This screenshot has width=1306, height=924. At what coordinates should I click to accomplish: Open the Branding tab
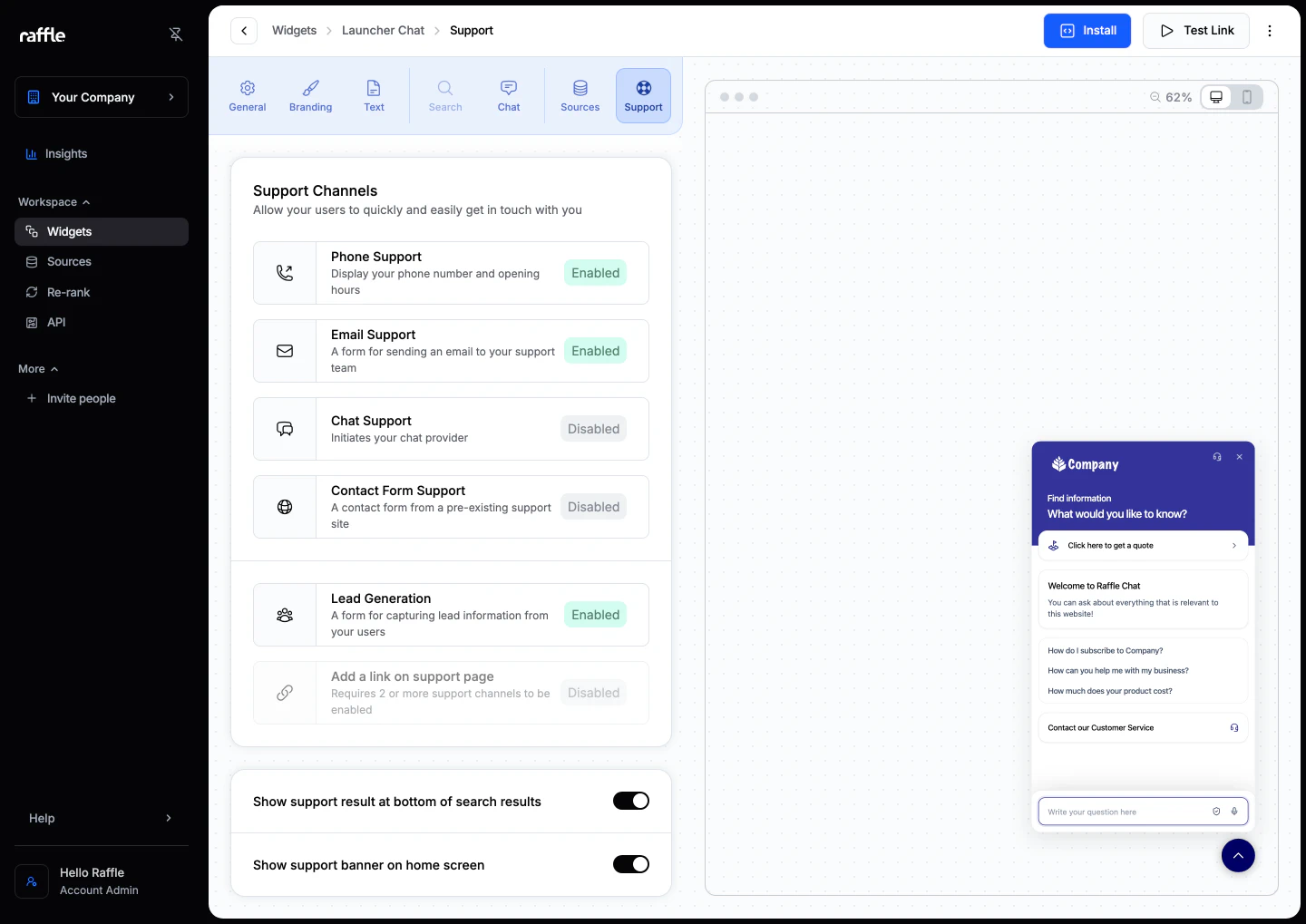(310, 95)
